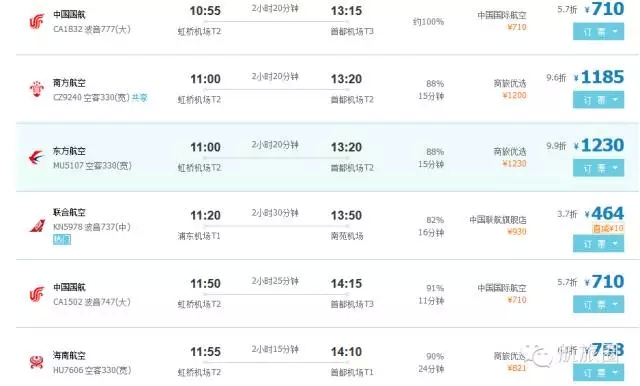Click the China Southern logo for CZ9240
Viewport: 640px width, 386px height.
[x=37, y=89]
